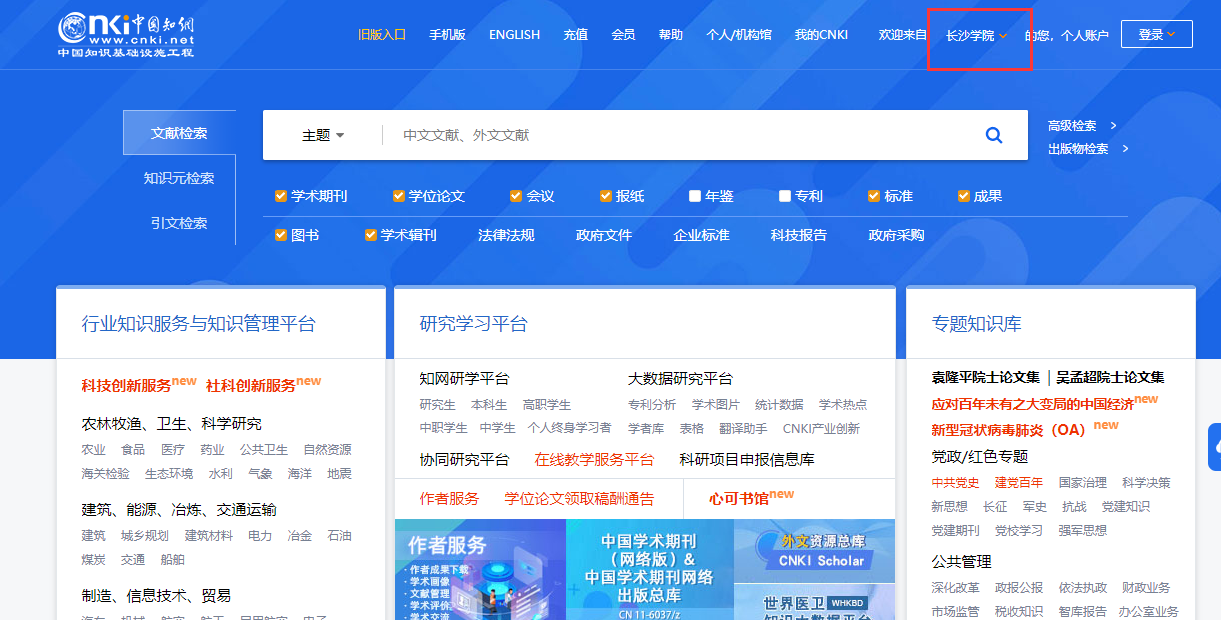Open the blue side tab on right edge

pyautogui.click(x=1214, y=447)
